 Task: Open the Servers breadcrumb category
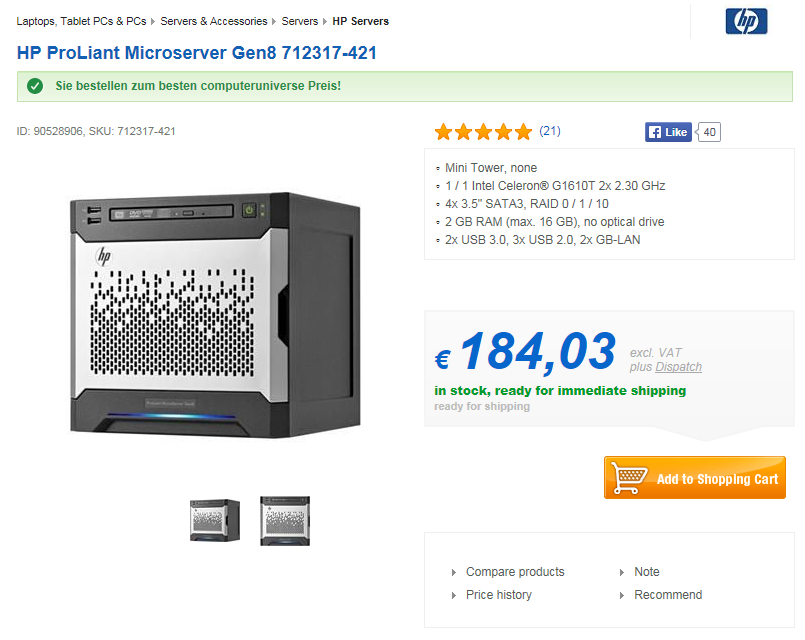300,22
